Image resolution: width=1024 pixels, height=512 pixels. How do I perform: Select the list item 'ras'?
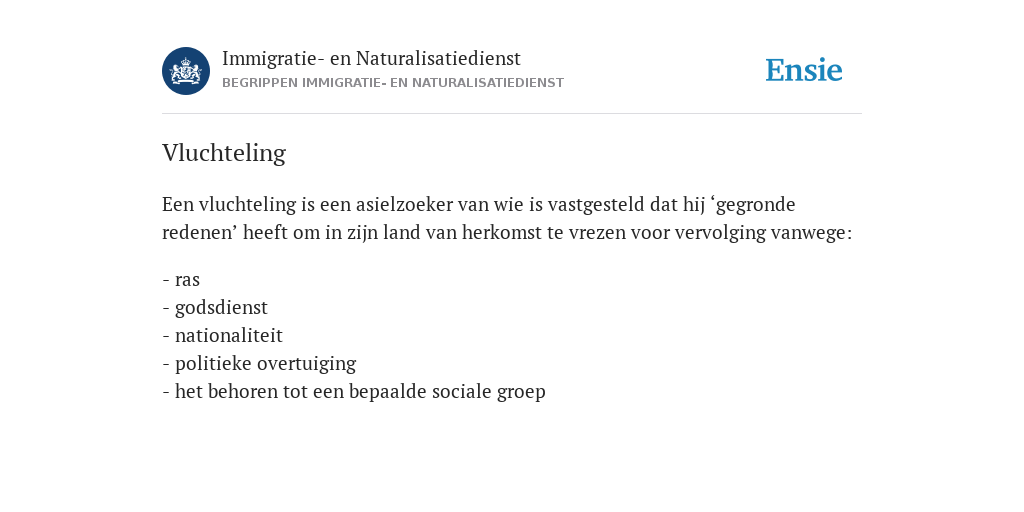click(181, 280)
